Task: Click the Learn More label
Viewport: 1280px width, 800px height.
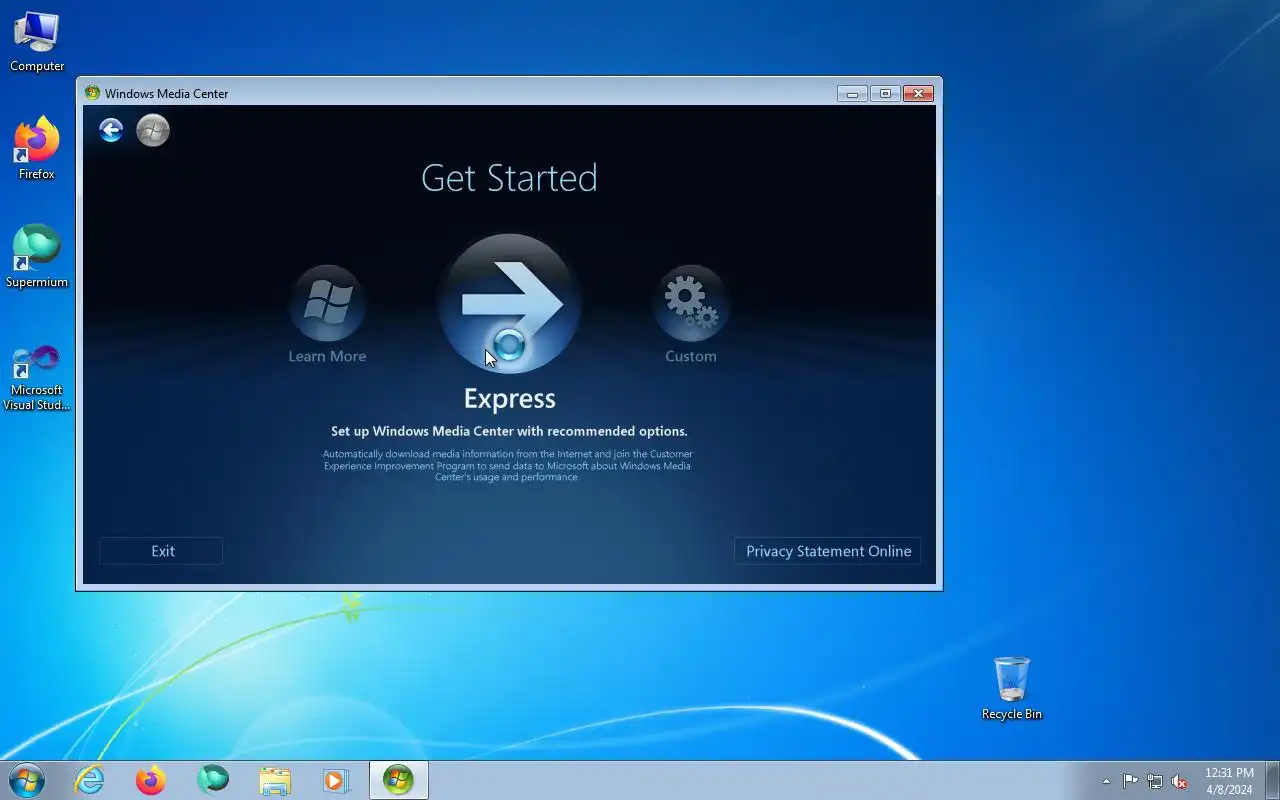Action: pyautogui.click(x=327, y=356)
